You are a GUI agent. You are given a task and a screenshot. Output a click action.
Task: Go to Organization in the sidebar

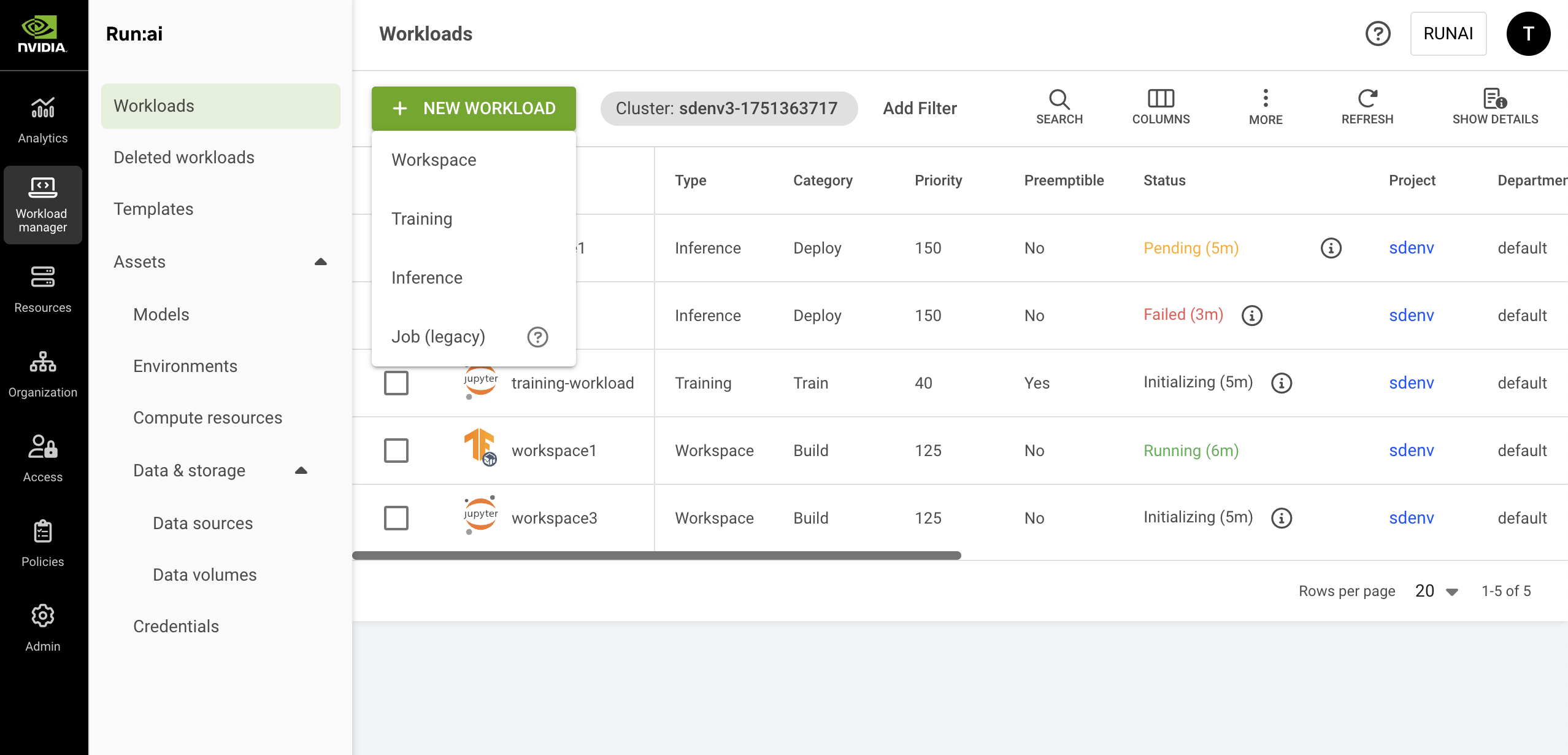point(42,373)
